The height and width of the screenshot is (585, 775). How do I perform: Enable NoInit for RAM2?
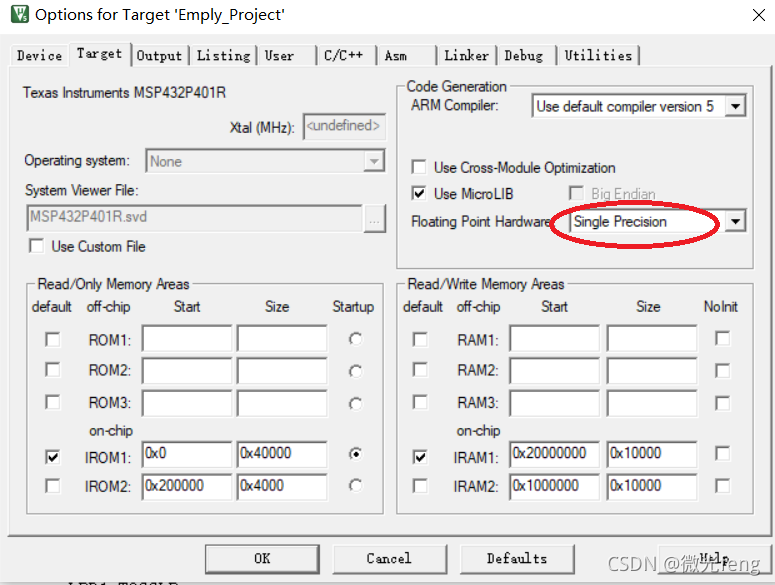[x=722, y=371]
